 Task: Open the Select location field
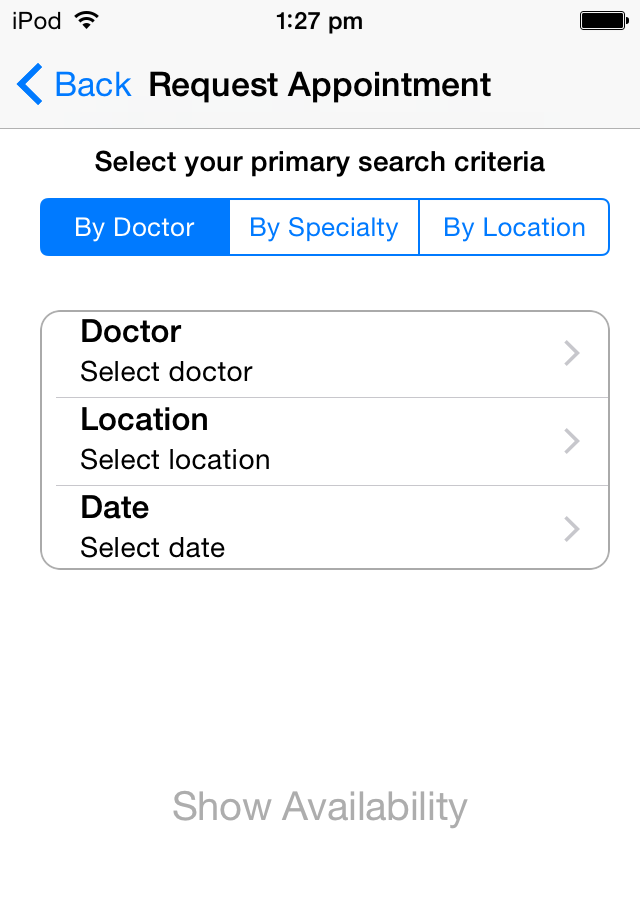[x=175, y=460]
